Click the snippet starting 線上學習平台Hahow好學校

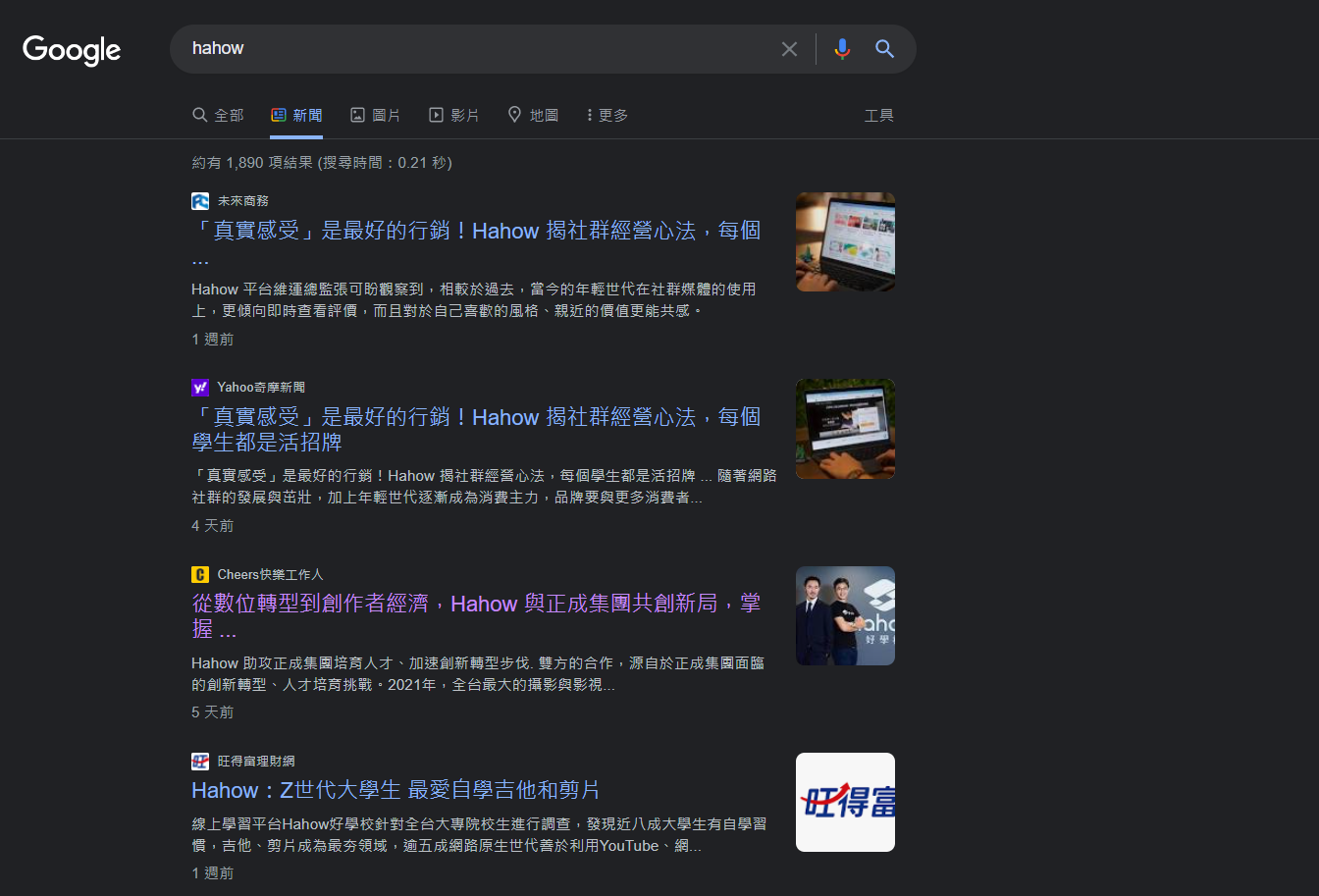click(x=479, y=834)
